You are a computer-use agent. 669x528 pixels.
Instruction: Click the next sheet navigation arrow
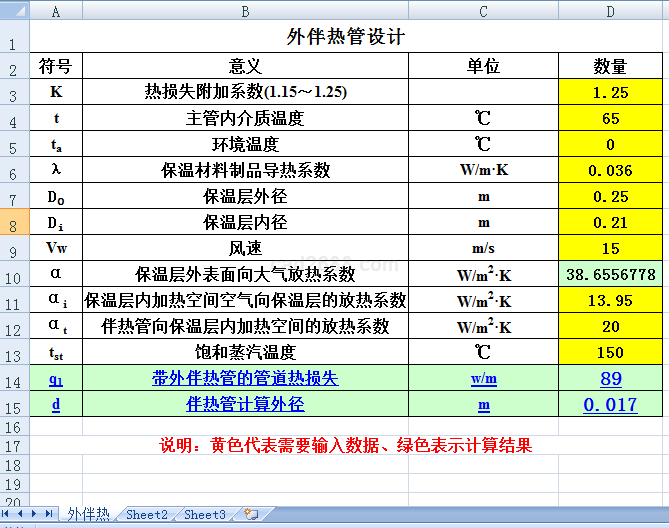tap(36, 514)
